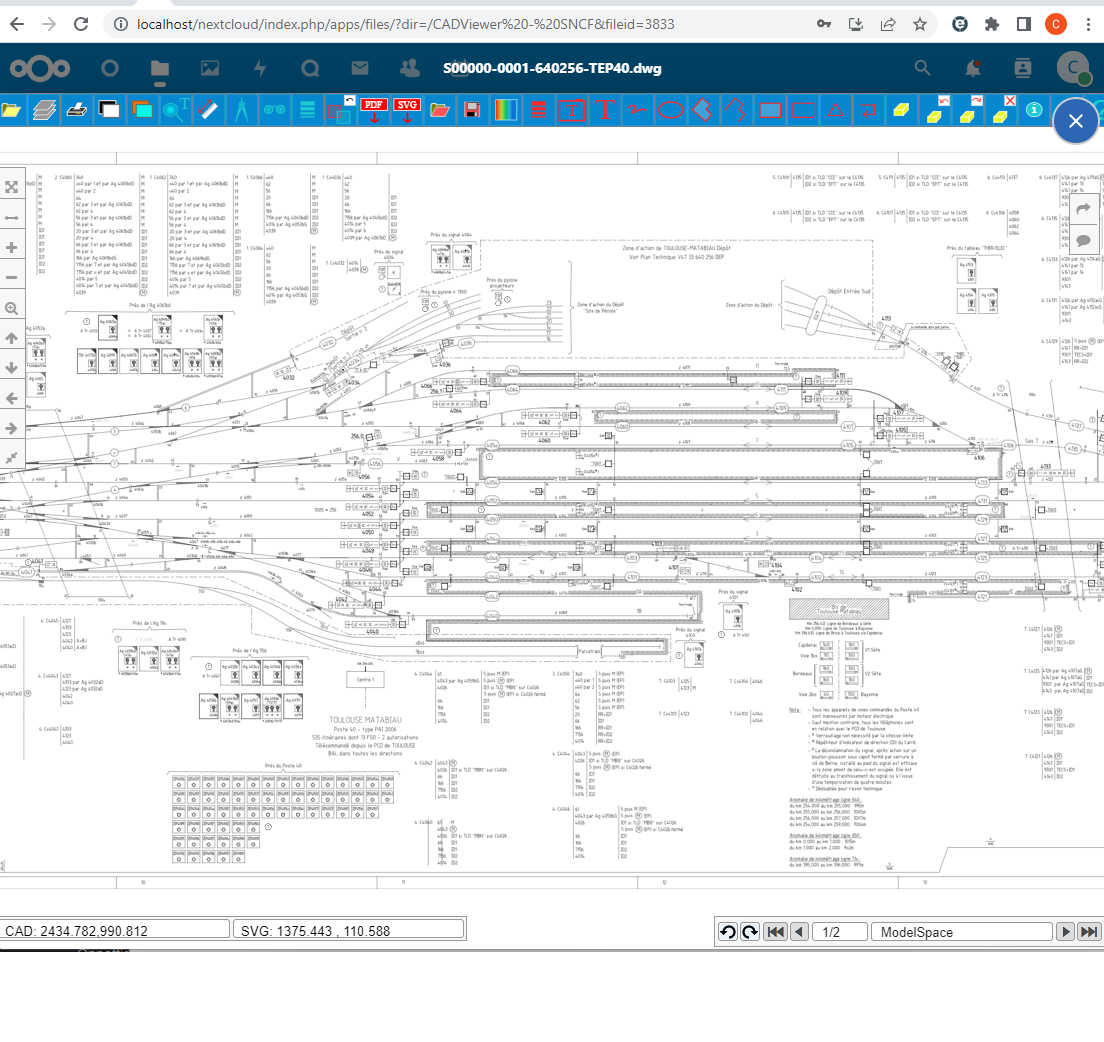The image size is (1104, 1042).
Task: Click the orange and cyan overlapping windows tool
Action: 142,110
